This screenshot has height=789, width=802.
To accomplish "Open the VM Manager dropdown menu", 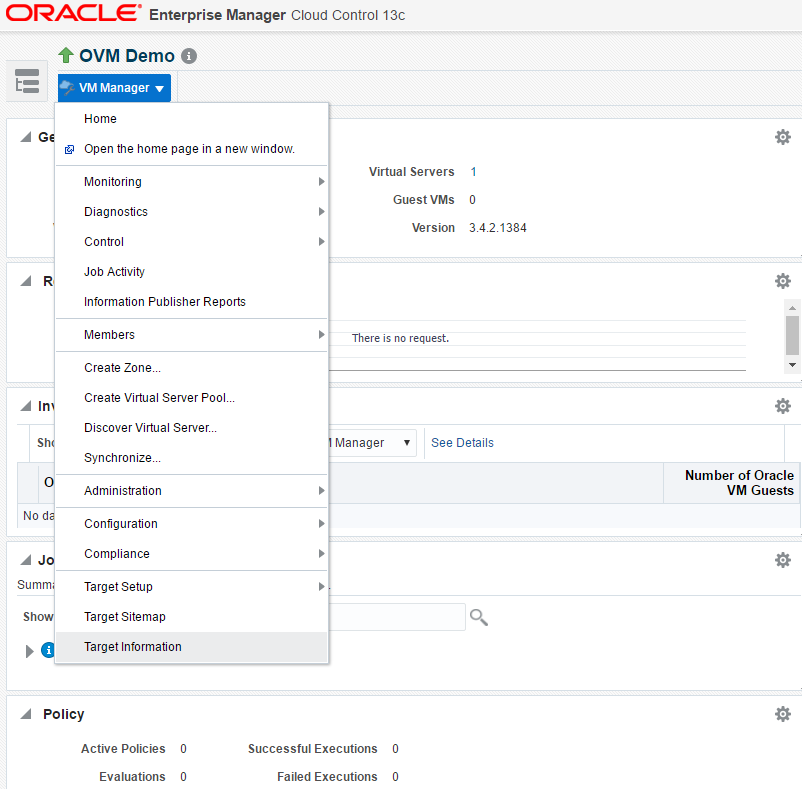I will tap(114, 88).
